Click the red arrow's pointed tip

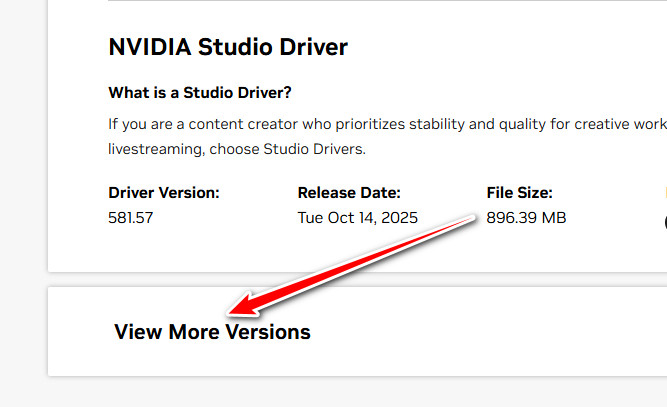click(231, 310)
